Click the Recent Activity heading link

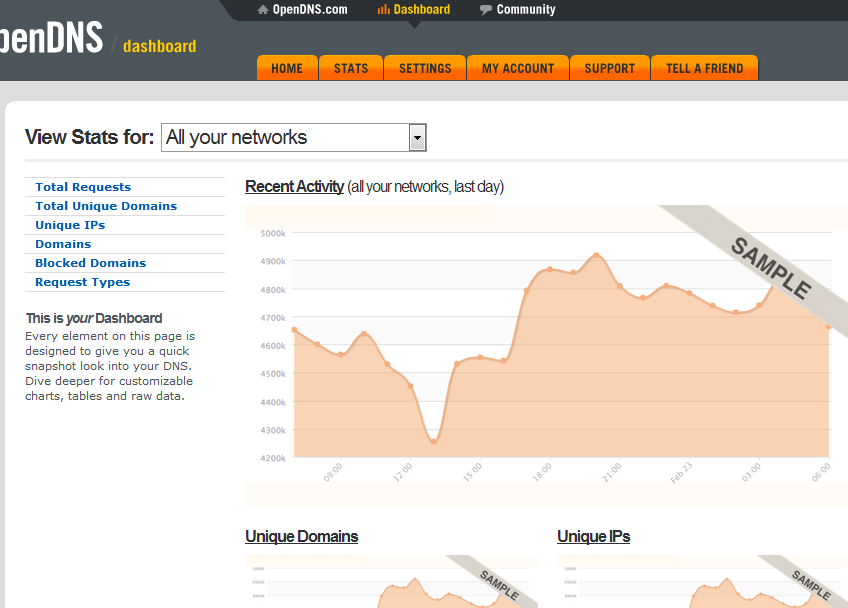tap(294, 187)
